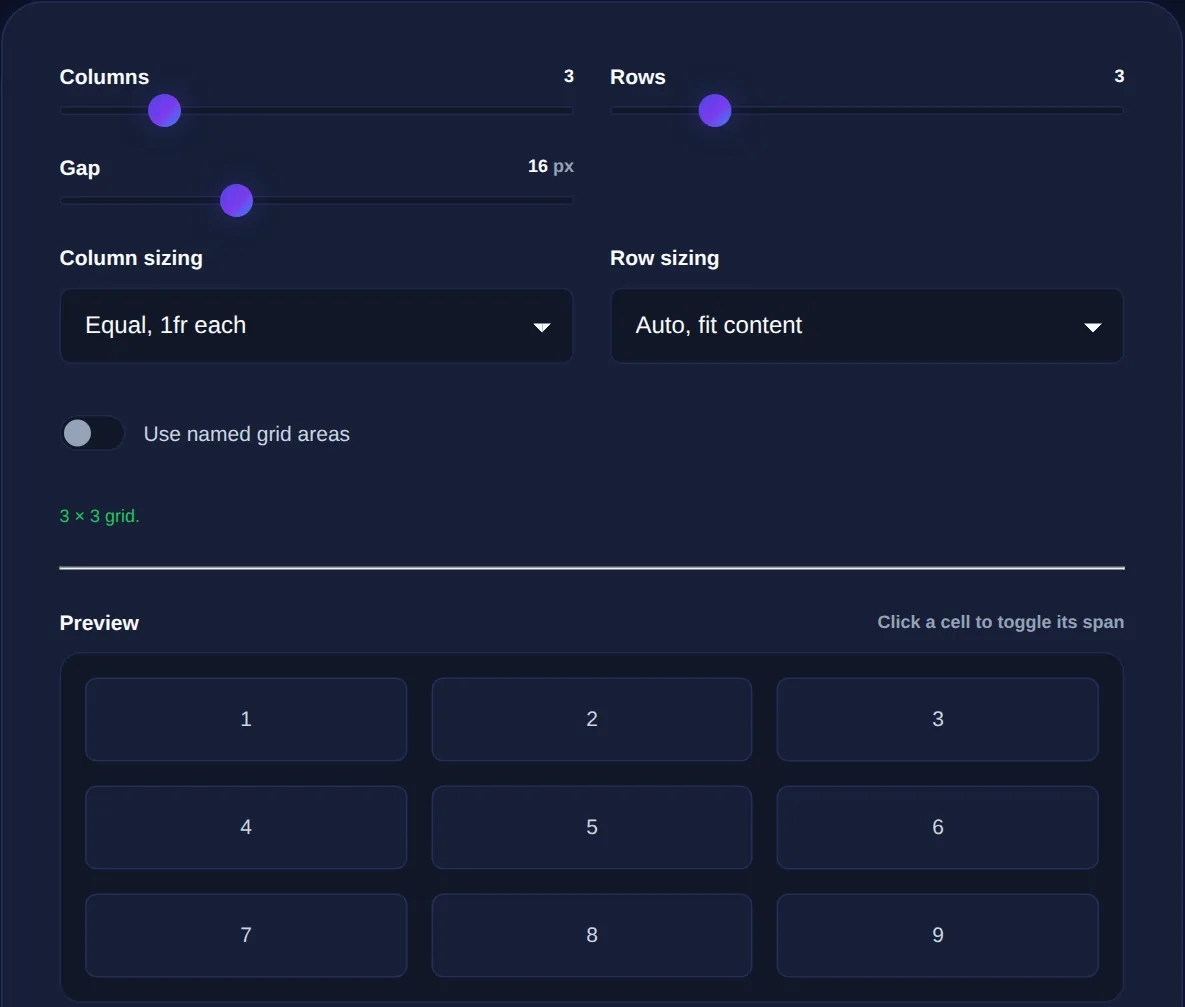This screenshot has width=1185, height=1007.
Task: Toggle span of preview cell 6
Action: click(937, 827)
